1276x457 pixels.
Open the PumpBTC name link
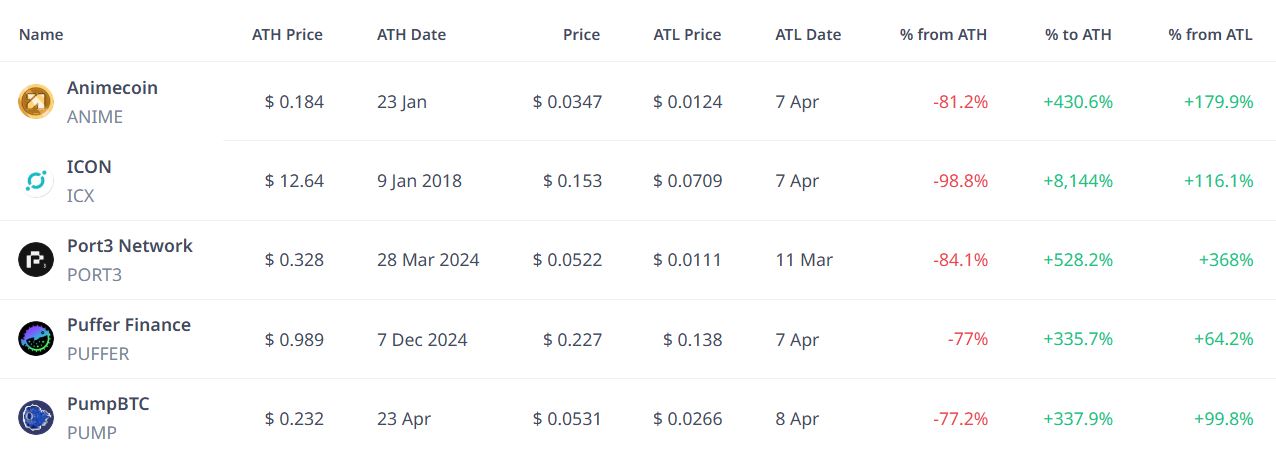pyautogui.click(x=108, y=404)
